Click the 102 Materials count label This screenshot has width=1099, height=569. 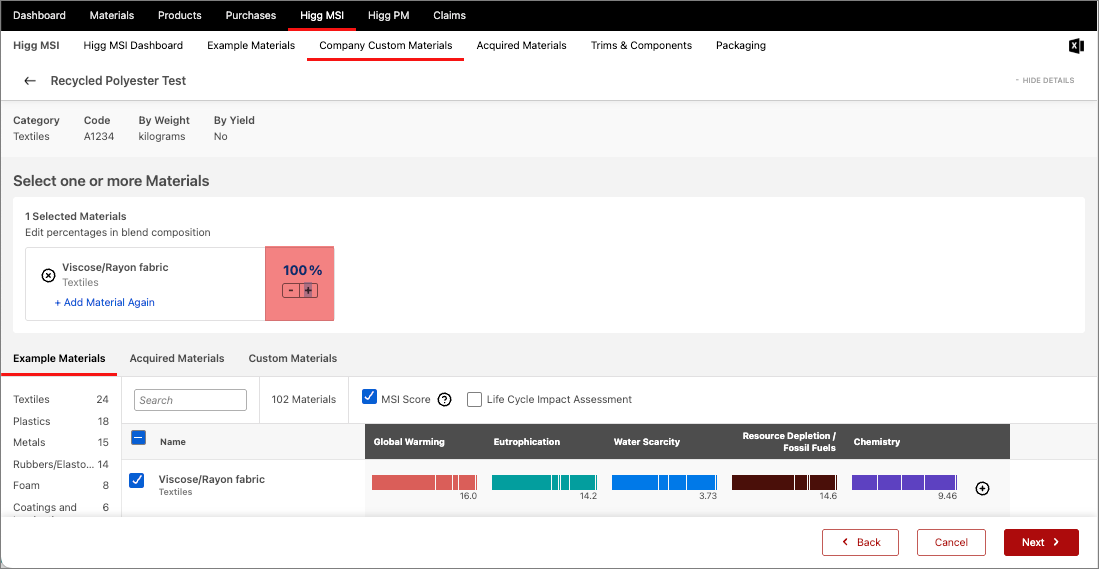click(303, 399)
